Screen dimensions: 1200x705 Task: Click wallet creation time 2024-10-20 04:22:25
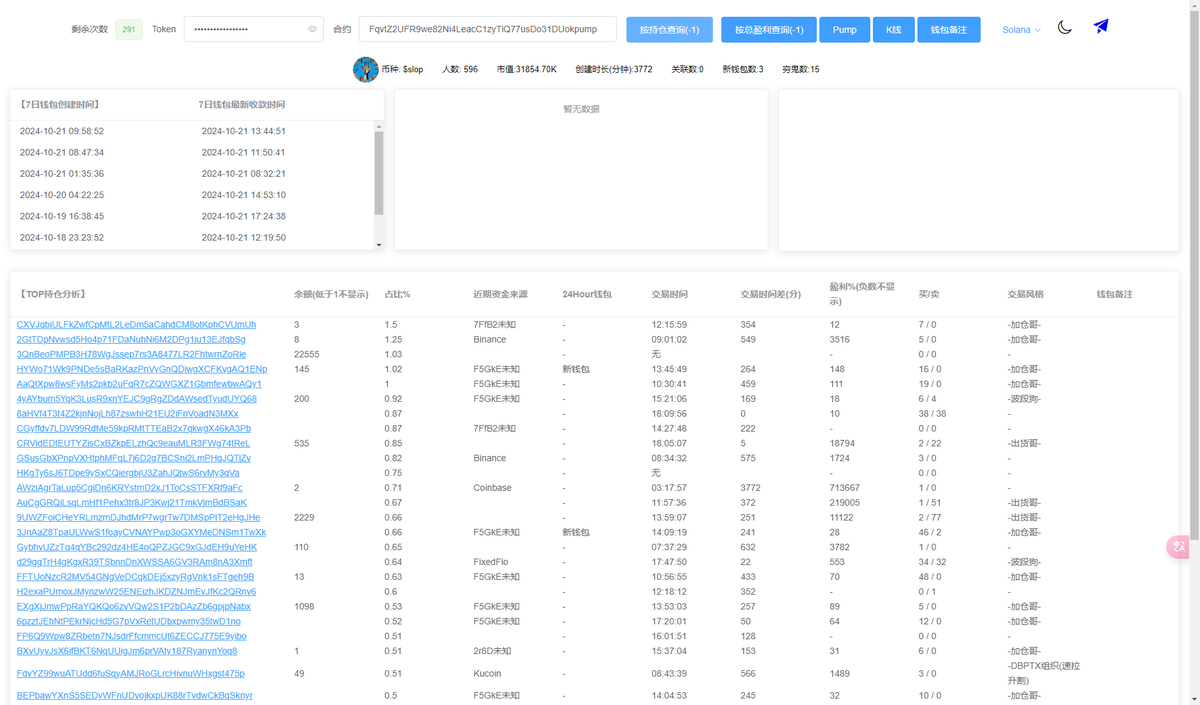pos(62,195)
